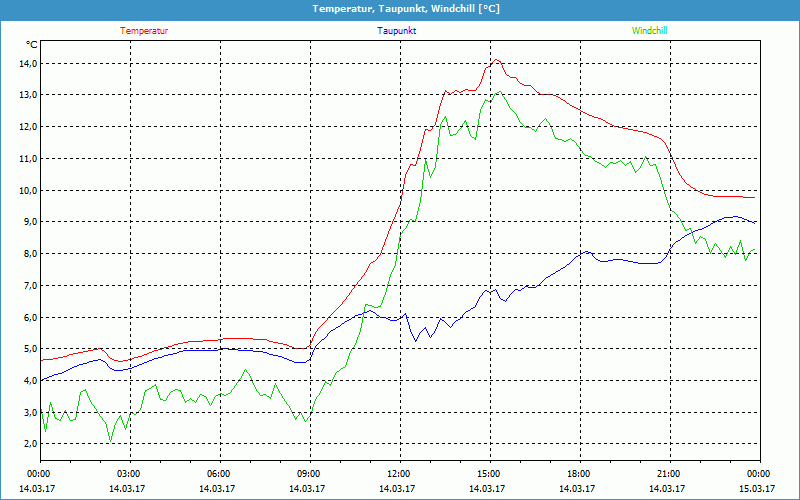The width and height of the screenshot is (800, 500).
Task: Click the green Windchill legend label
Action: (x=649, y=31)
